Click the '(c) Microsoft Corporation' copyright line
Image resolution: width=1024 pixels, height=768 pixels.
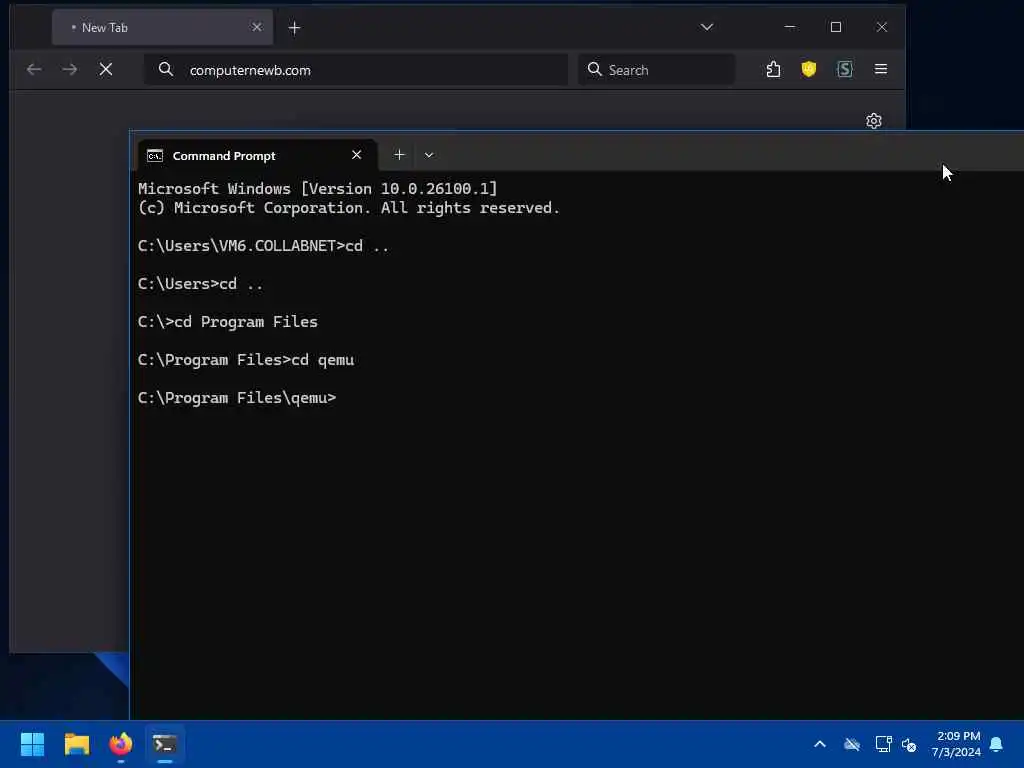tap(349, 208)
